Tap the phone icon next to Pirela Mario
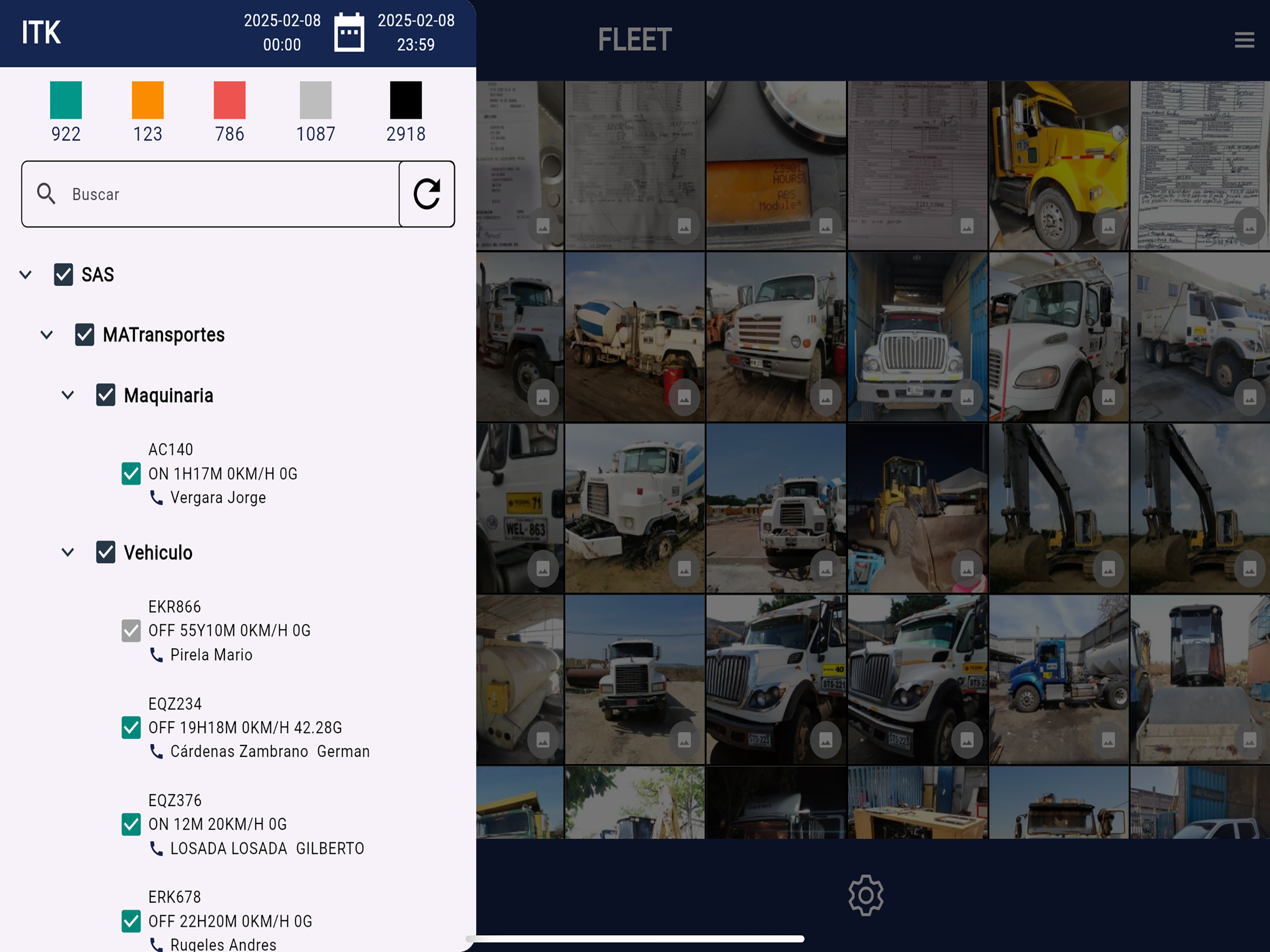This screenshot has height=952, width=1270. 156,655
